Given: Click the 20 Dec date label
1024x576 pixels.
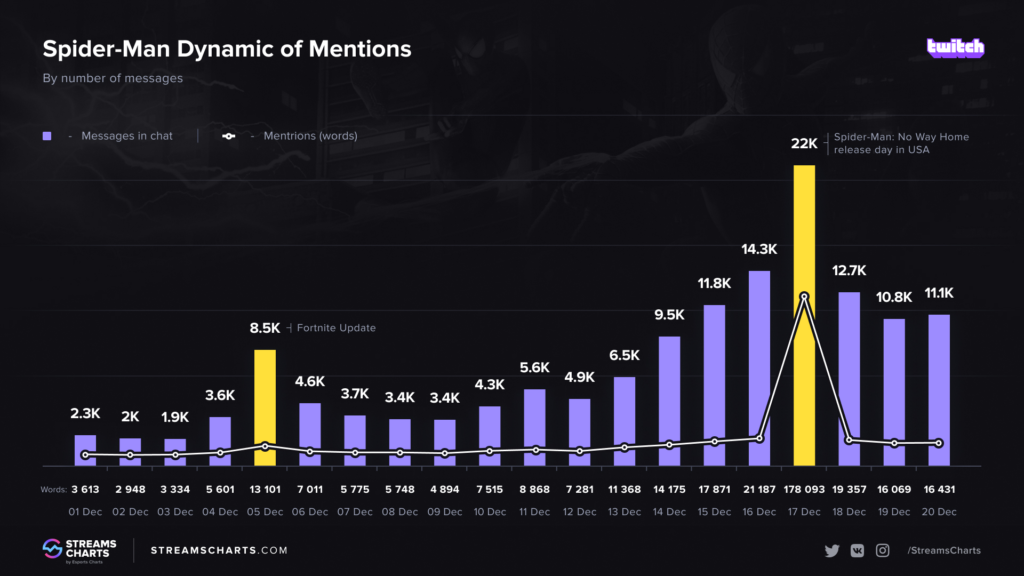Looking at the screenshot, I should point(938,511).
